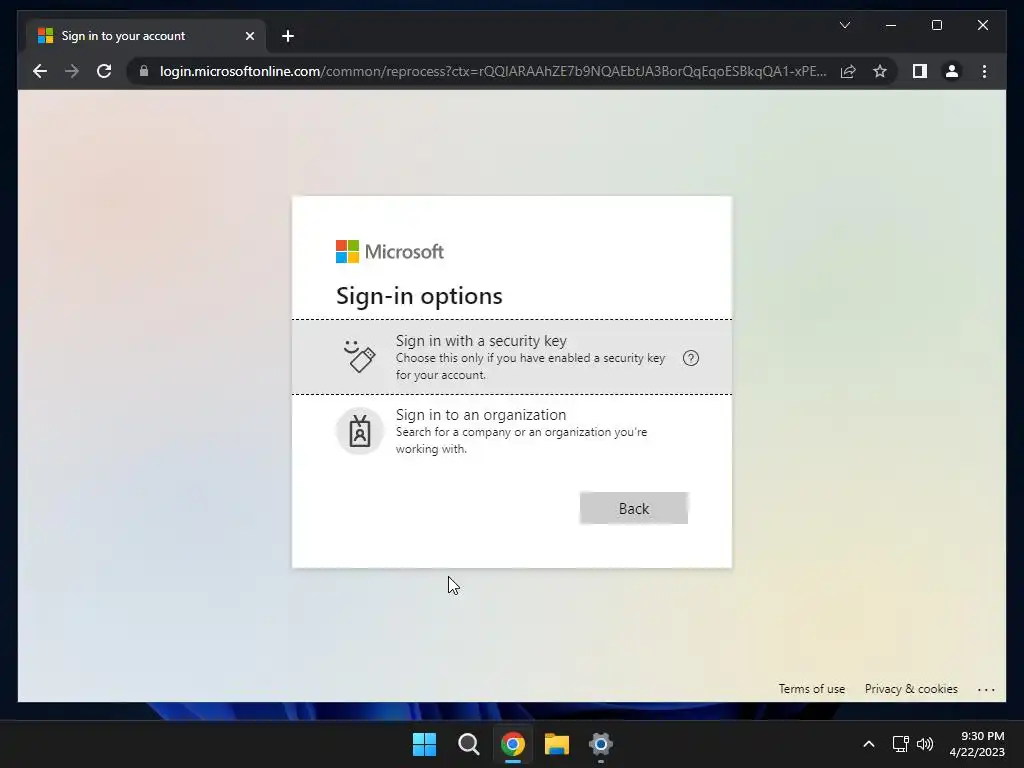The image size is (1024, 768).
Task: Click the organization badge icon
Action: coord(359,431)
